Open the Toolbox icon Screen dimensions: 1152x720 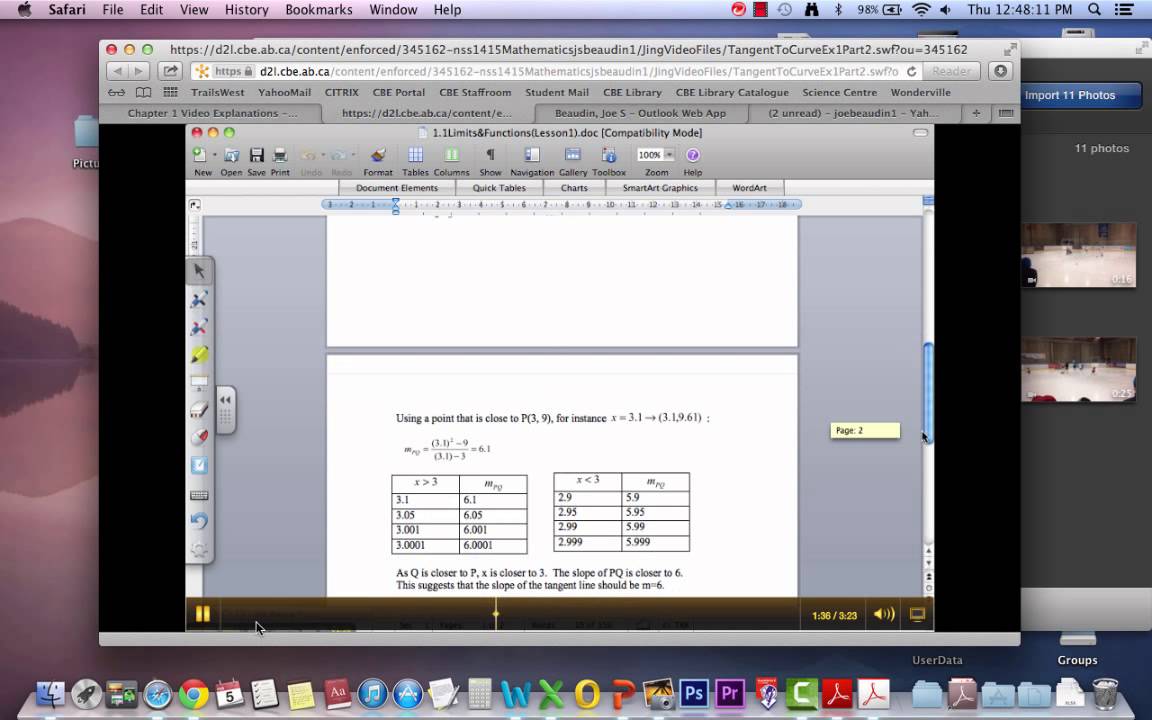(x=608, y=155)
